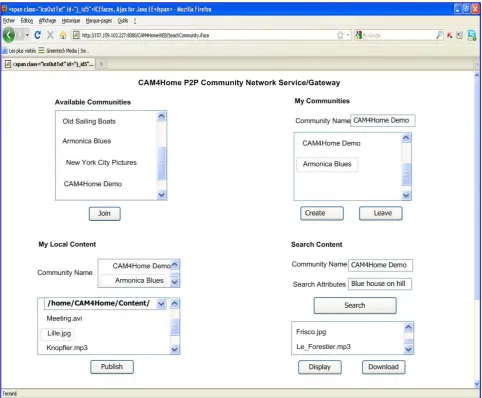
Task: Select New York City Pictures community
Action: coord(101,162)
